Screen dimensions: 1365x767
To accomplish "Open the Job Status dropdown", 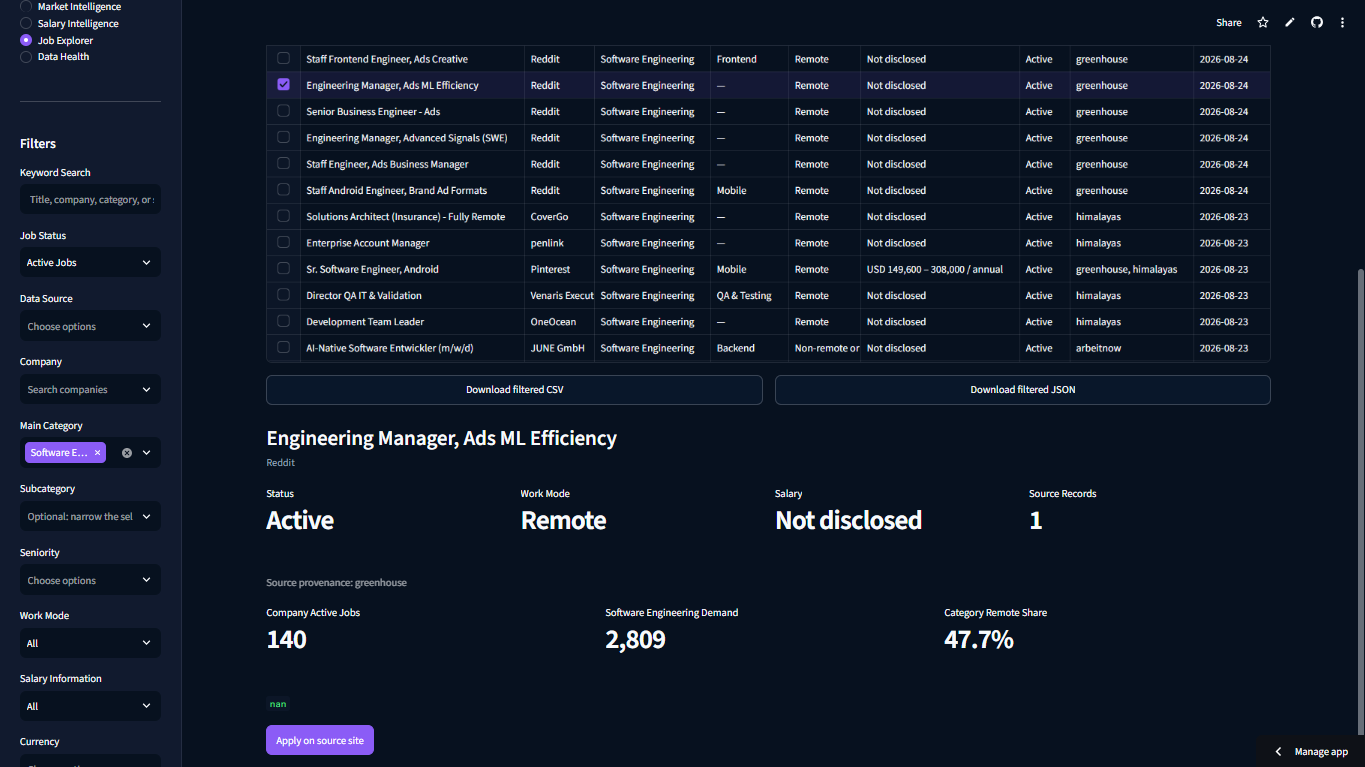I will coord(90,262).
